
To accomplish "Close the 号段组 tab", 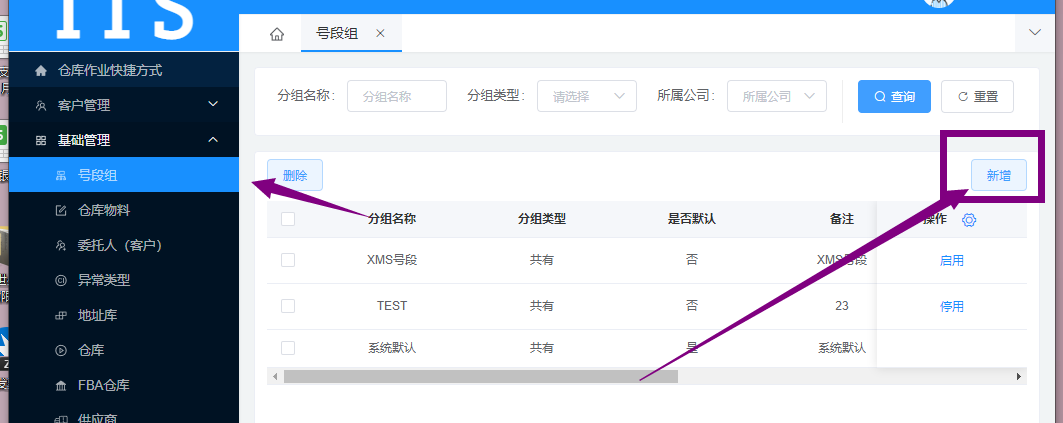I will click(380, 33).
